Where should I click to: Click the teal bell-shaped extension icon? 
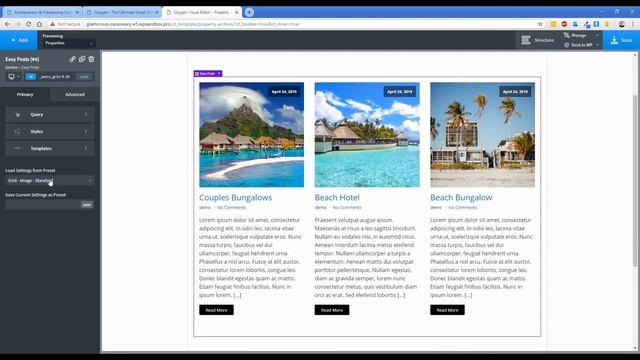[x=575, y=24]
